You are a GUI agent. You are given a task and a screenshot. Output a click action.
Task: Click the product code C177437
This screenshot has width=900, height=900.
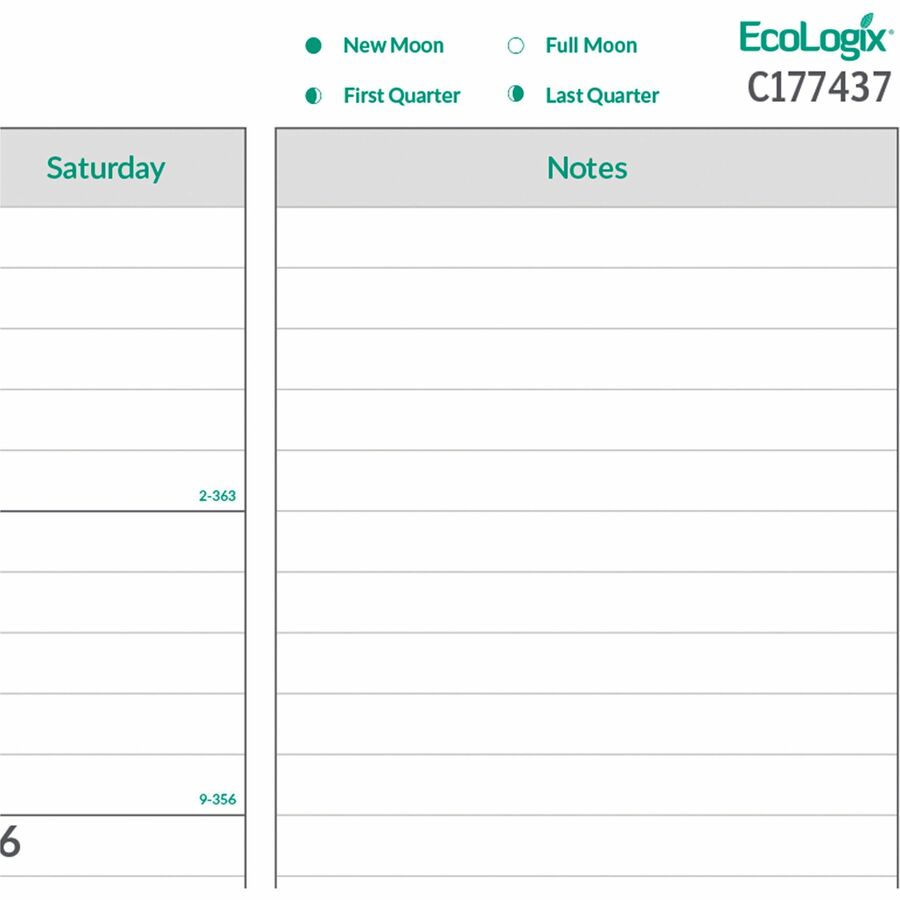click(x=819, y=87)
